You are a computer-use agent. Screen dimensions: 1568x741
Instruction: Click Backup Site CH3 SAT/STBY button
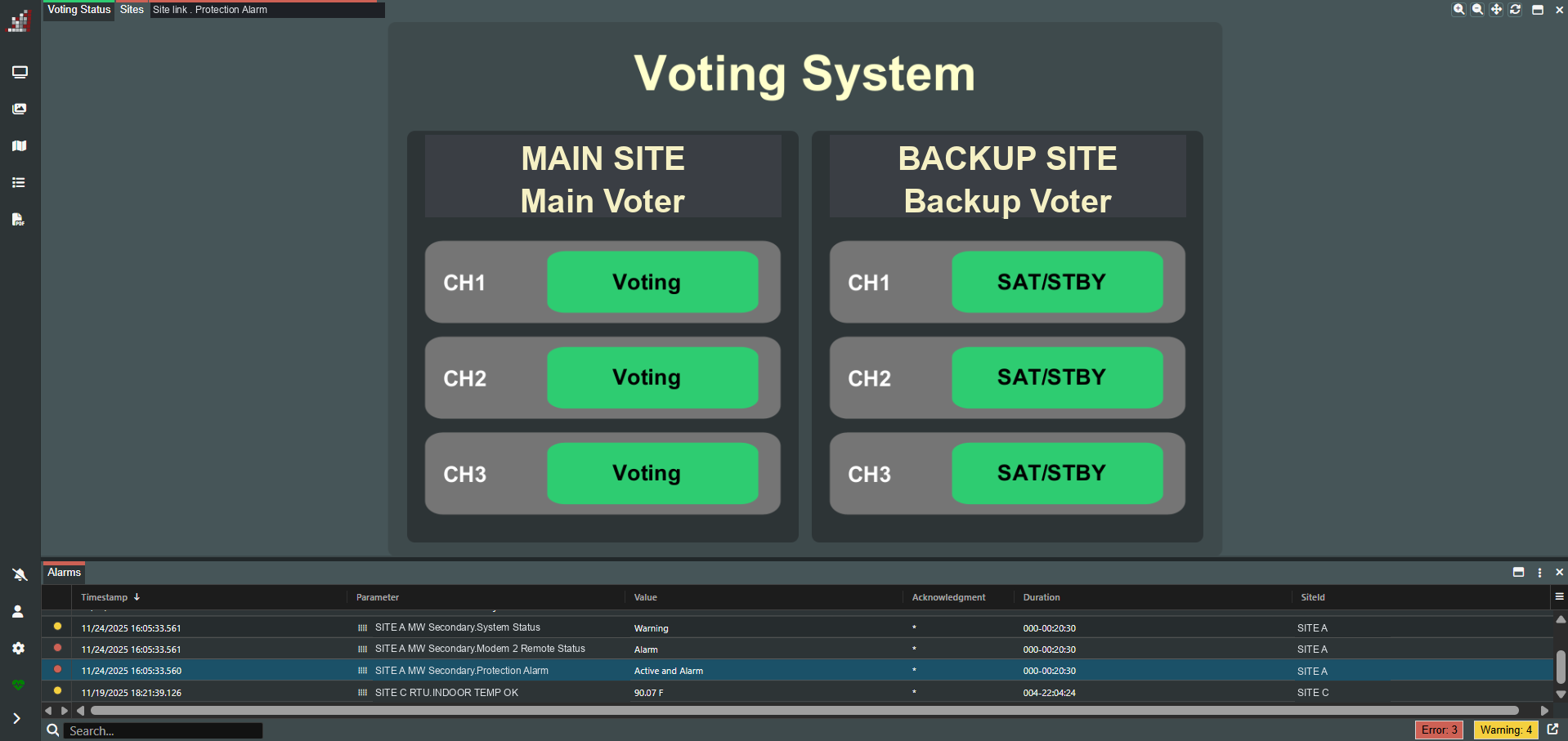1057,473
